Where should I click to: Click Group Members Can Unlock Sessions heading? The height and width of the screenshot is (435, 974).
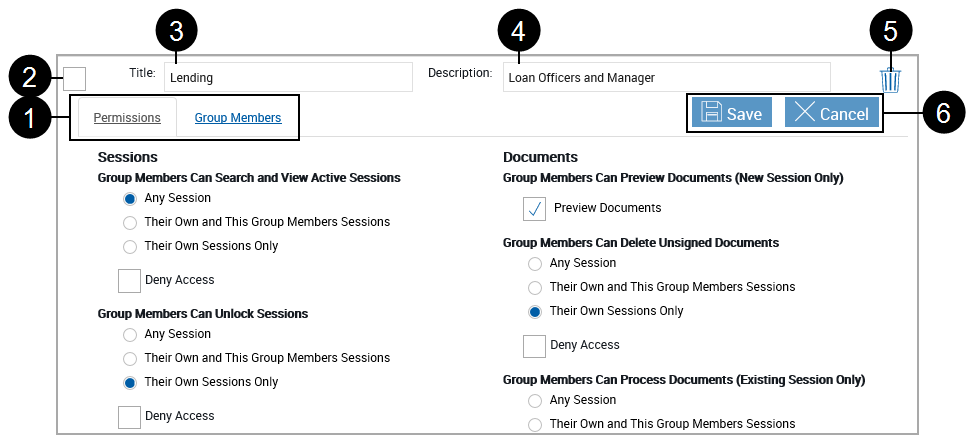[x=203, y=314]
